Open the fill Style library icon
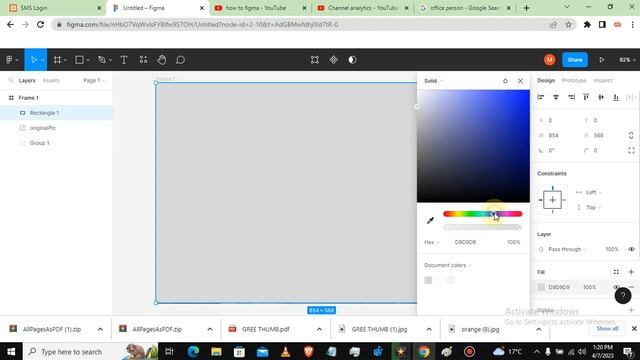 click(616, 272)
